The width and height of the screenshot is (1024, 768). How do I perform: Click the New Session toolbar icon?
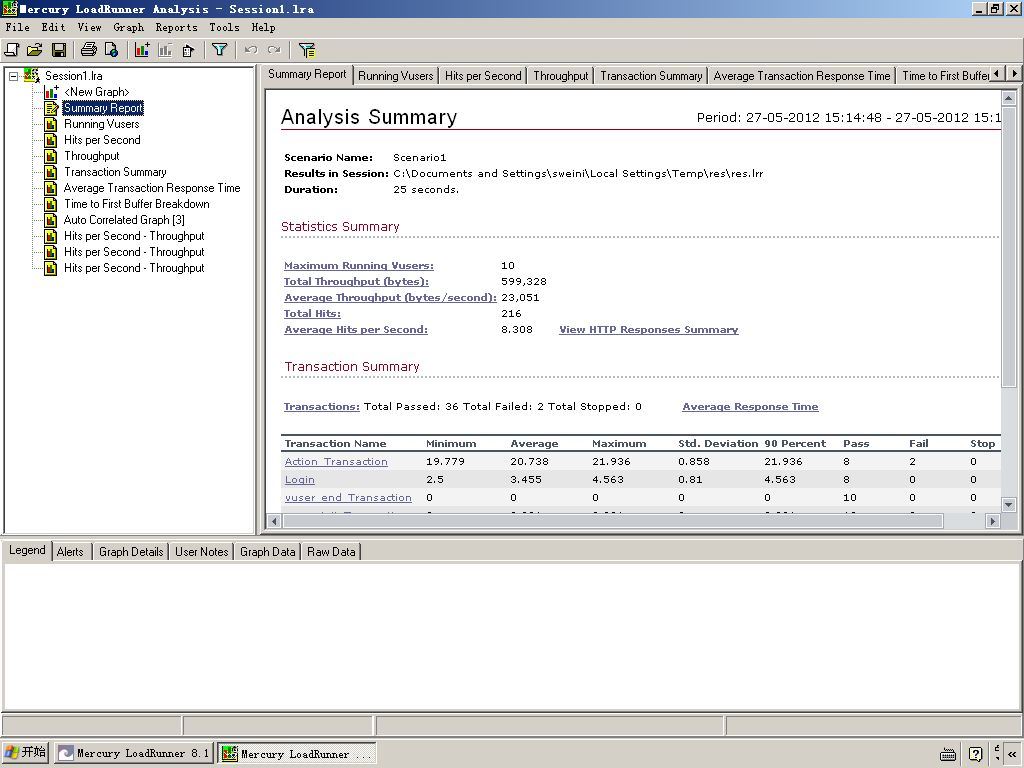pos(12,49)
